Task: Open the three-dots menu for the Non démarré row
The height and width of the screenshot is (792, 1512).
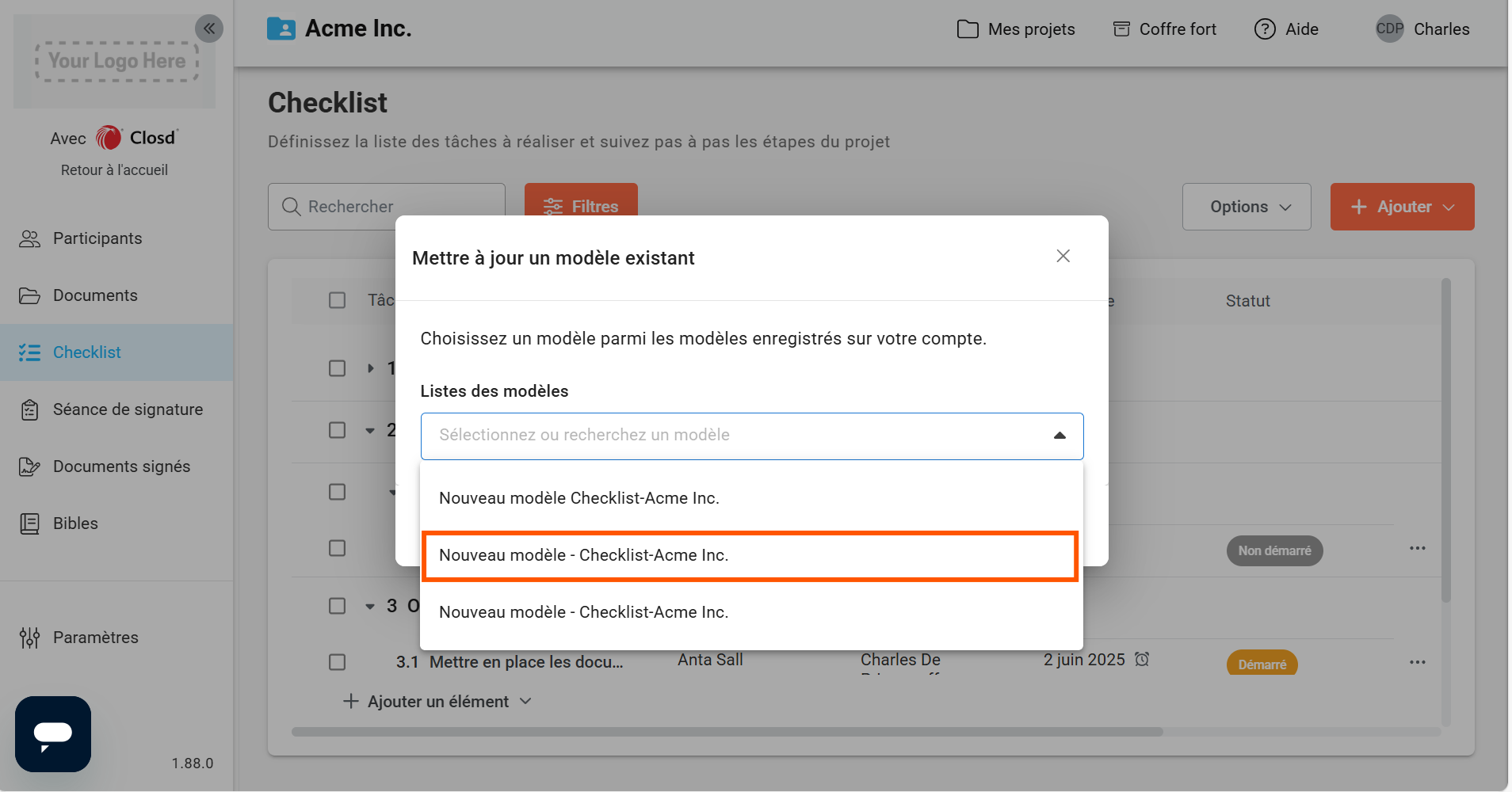Action: pyautogui.click(x=1417, y=548)
